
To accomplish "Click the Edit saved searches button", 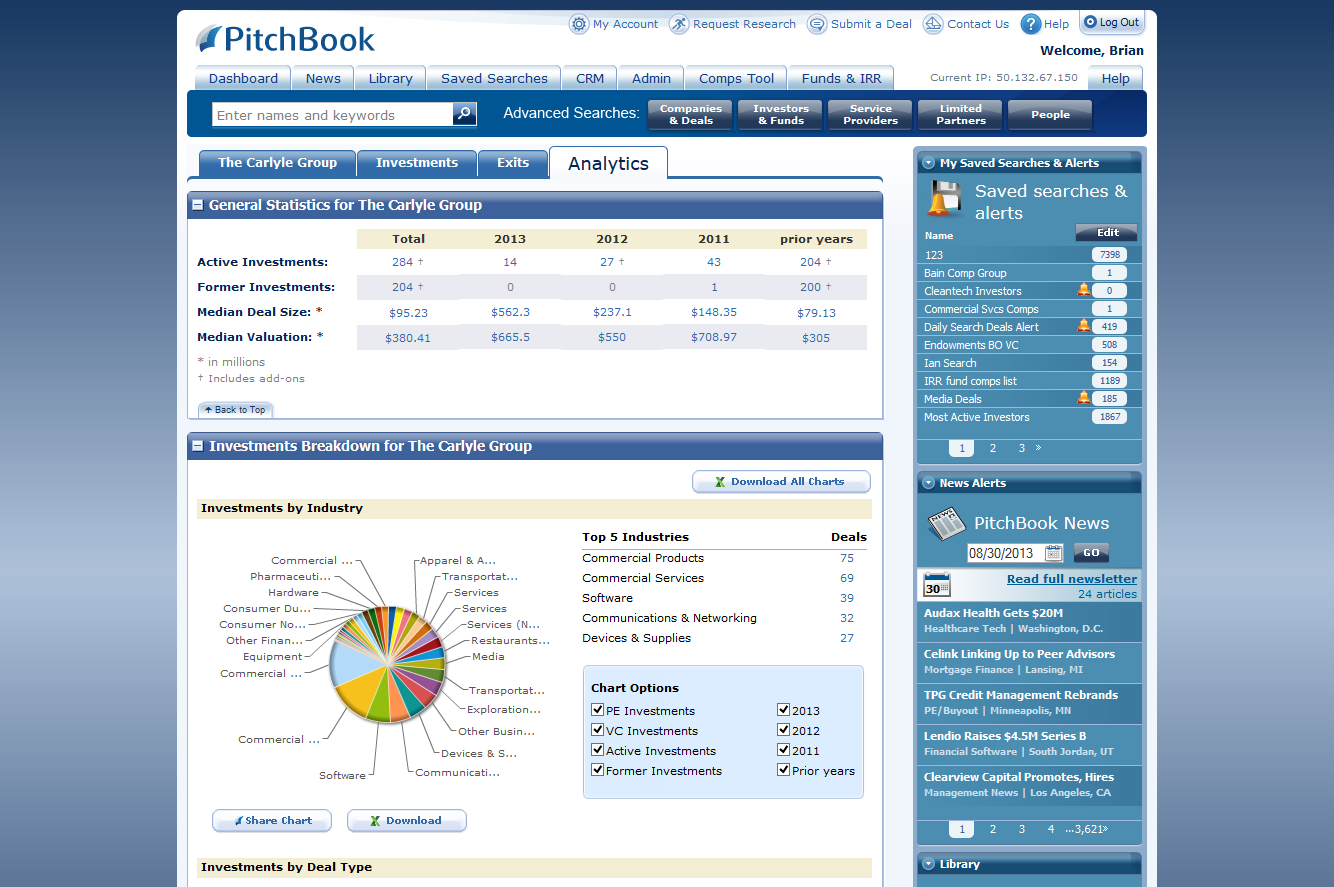I will click(x=1106, y=233).
